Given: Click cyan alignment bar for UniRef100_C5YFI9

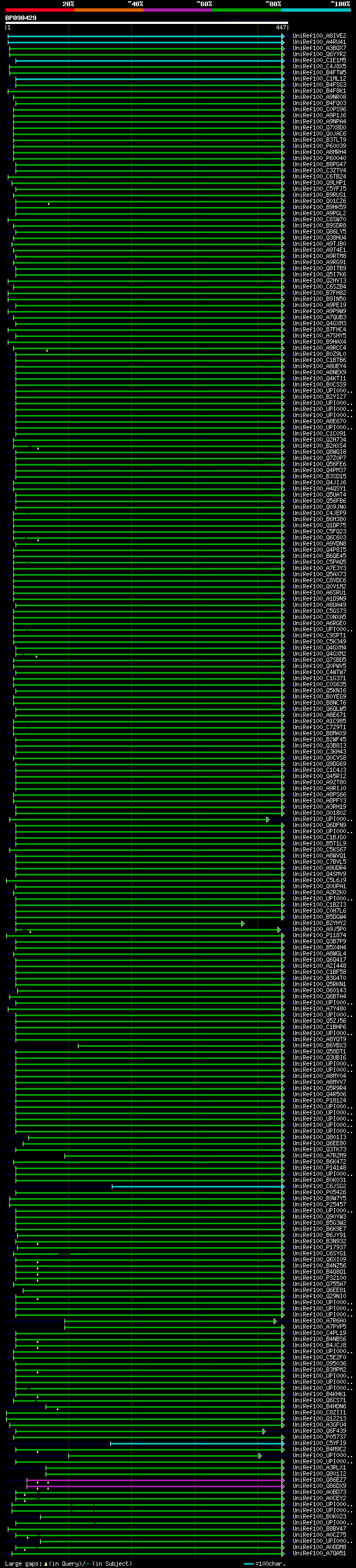Looking at the screenshot, I should pos(197,1443).
